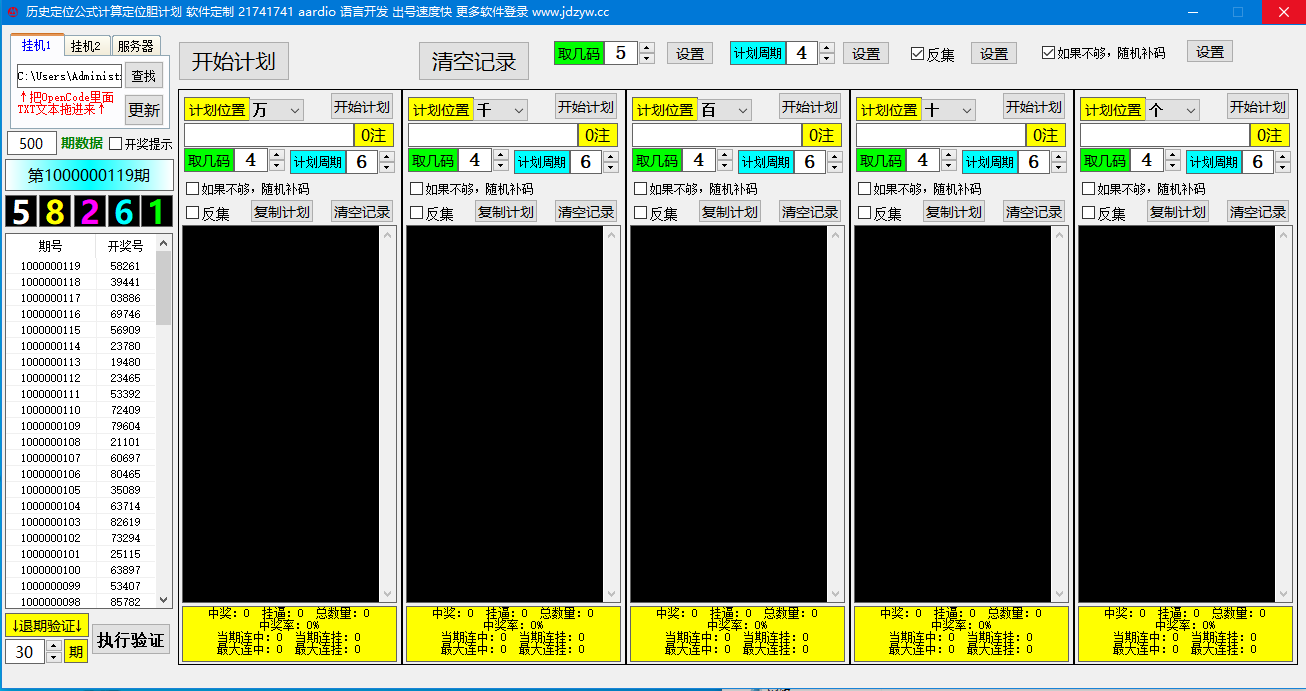Click the 查找 browse button
The height and width of the screenshot is (691, 1306).
pos(144,75)
